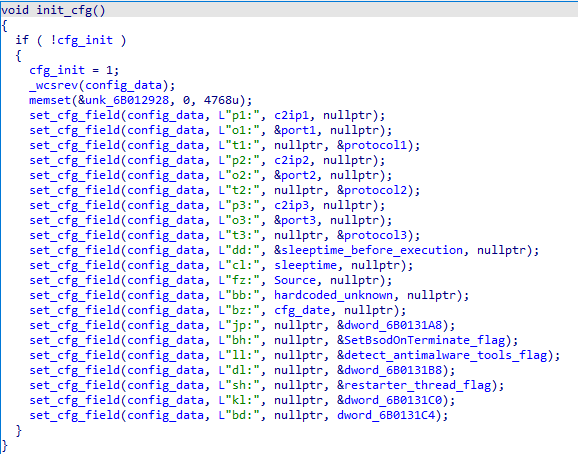Click set_cfg_field on the bd: line
The height and width of the screenshot is (454, 578).
point(74,415)
